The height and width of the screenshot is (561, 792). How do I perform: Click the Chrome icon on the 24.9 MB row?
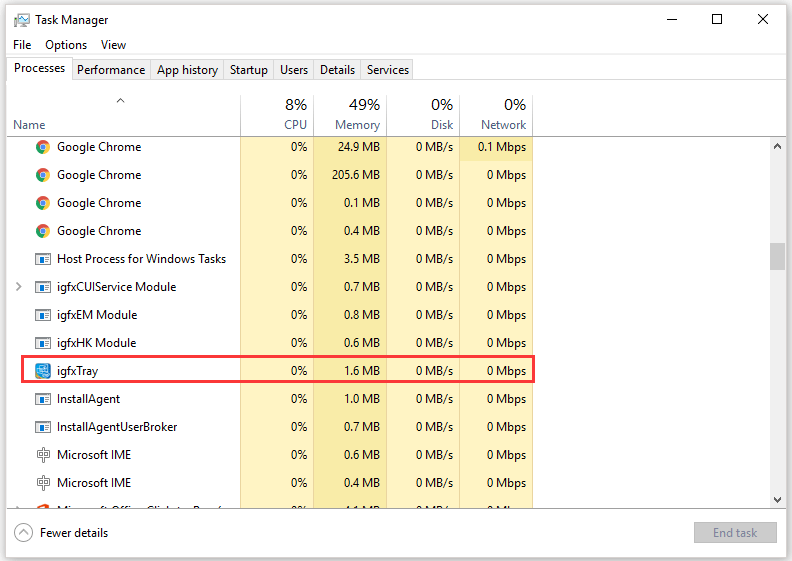click(x=43, y=147)
